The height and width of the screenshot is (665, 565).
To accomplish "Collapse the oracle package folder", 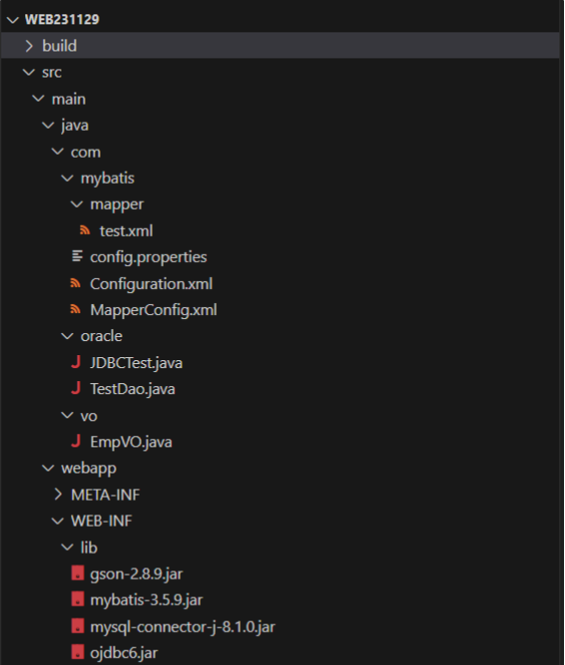I will coord(67,336).
